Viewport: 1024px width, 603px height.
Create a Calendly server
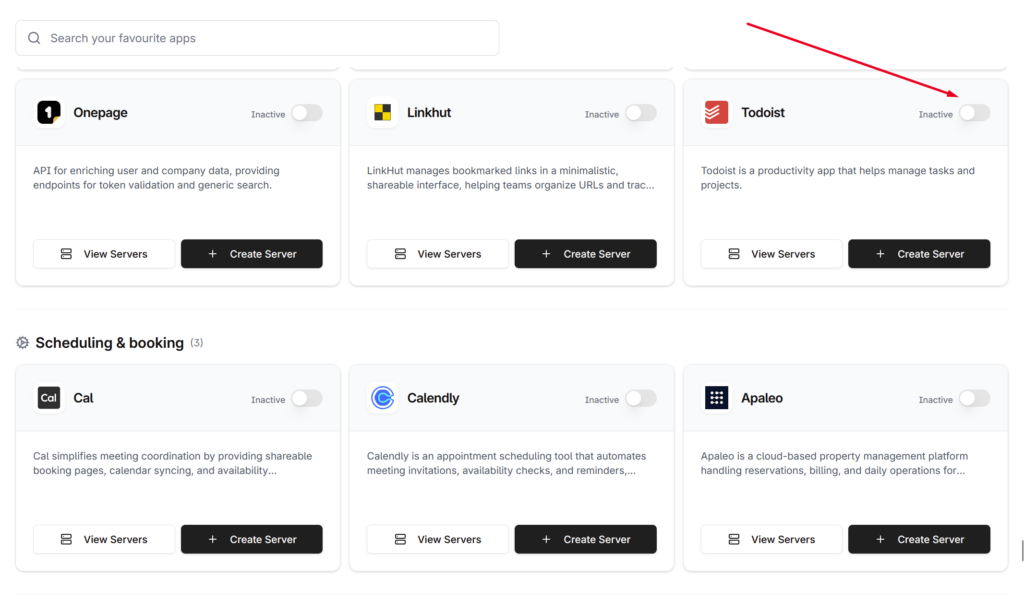coord(585,539)
